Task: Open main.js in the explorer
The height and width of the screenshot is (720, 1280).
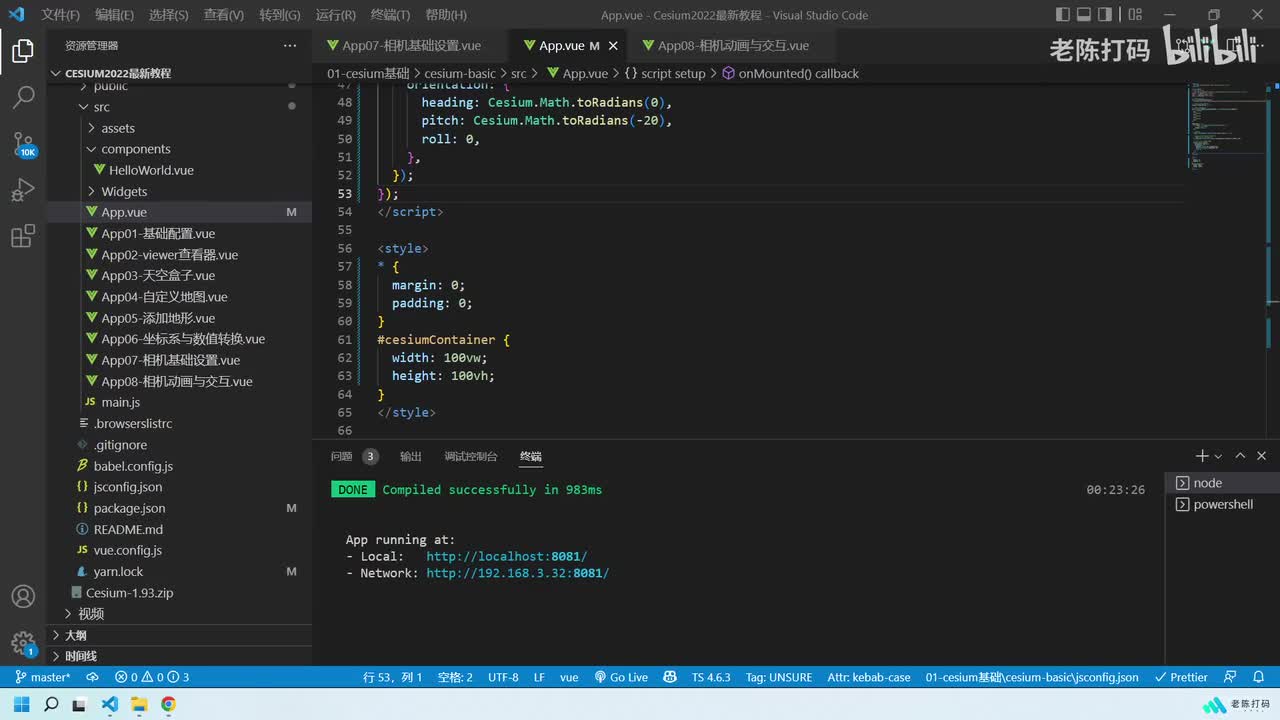Action: tap(121, 402)
